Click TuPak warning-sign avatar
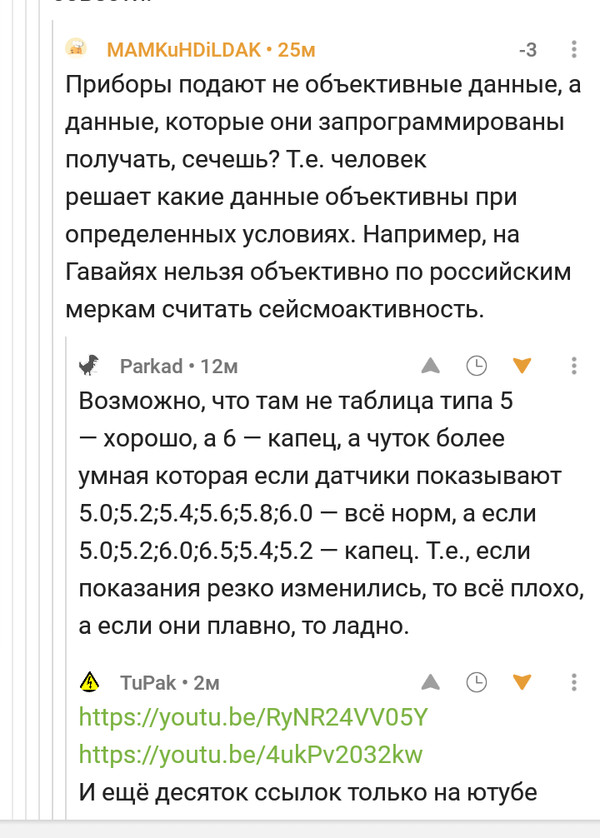This screenshot has width=600, height=838. pos(91,683)
